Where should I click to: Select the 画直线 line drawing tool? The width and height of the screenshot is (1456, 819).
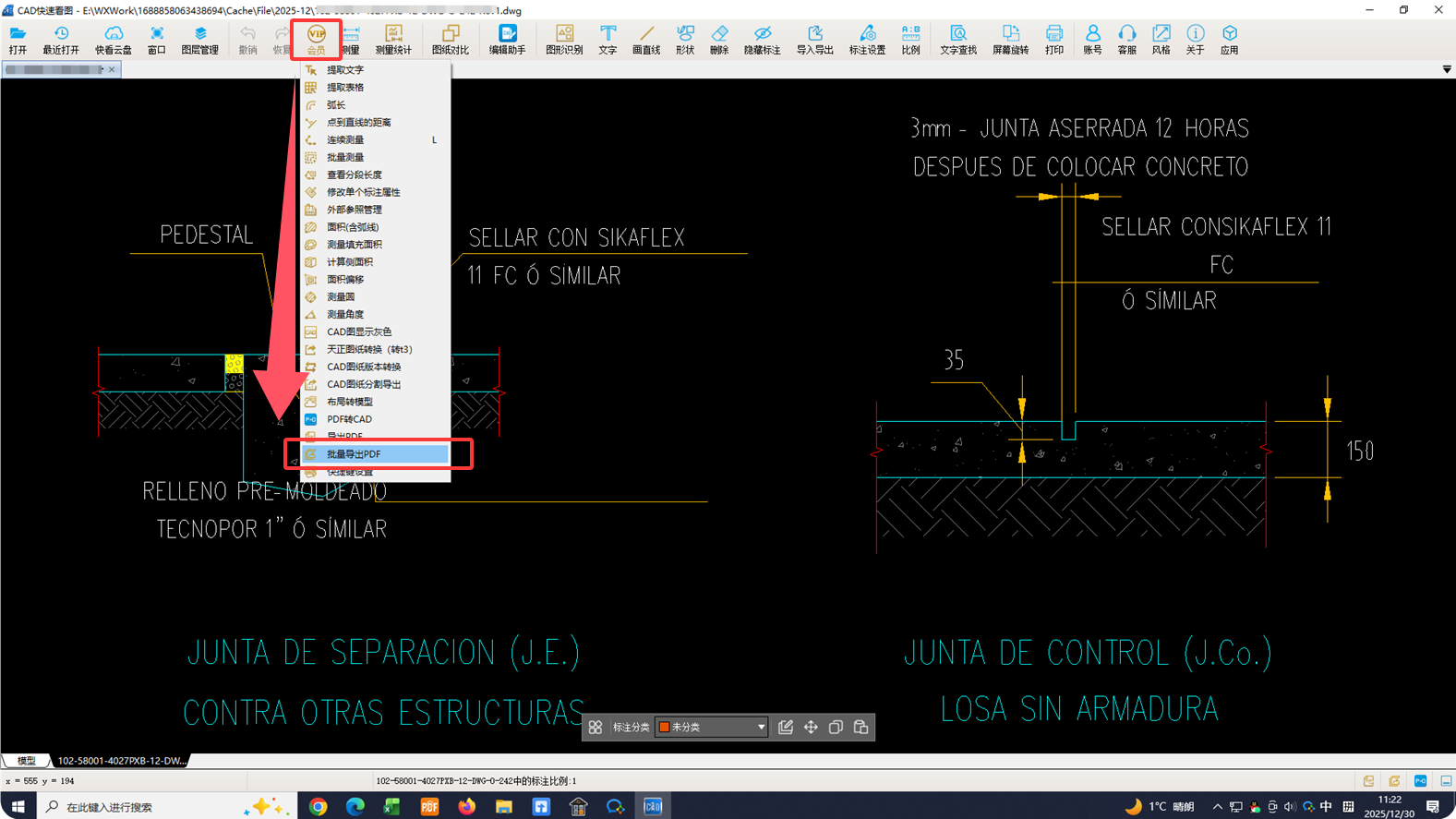pyautogui.click(x=645, y=39)
